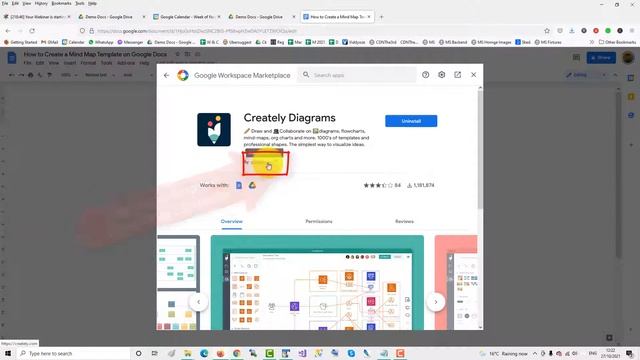Open Cortana circle on taskbar
Image resolution: width=640 pixels, height=360 pixels.
pos(139,353)
